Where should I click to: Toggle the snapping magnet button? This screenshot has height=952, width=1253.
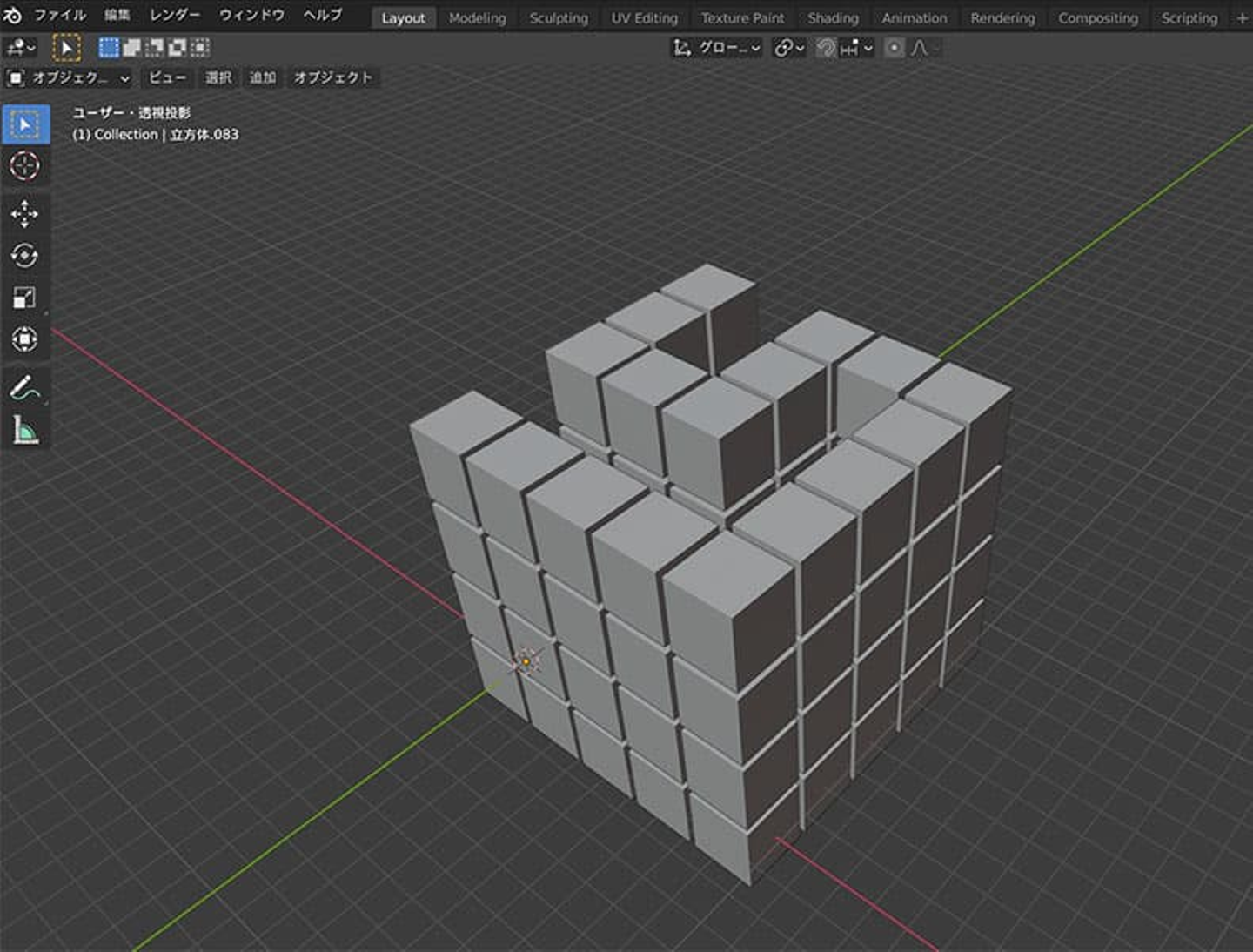825,49
